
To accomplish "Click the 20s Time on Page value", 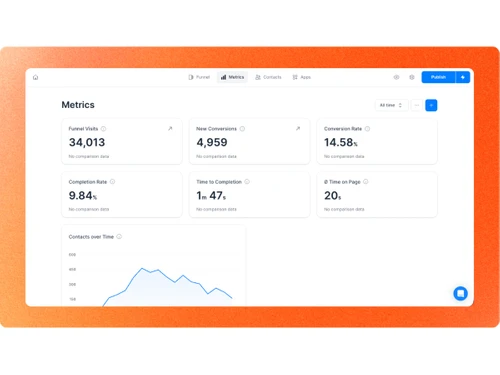I will coord(333,195).
